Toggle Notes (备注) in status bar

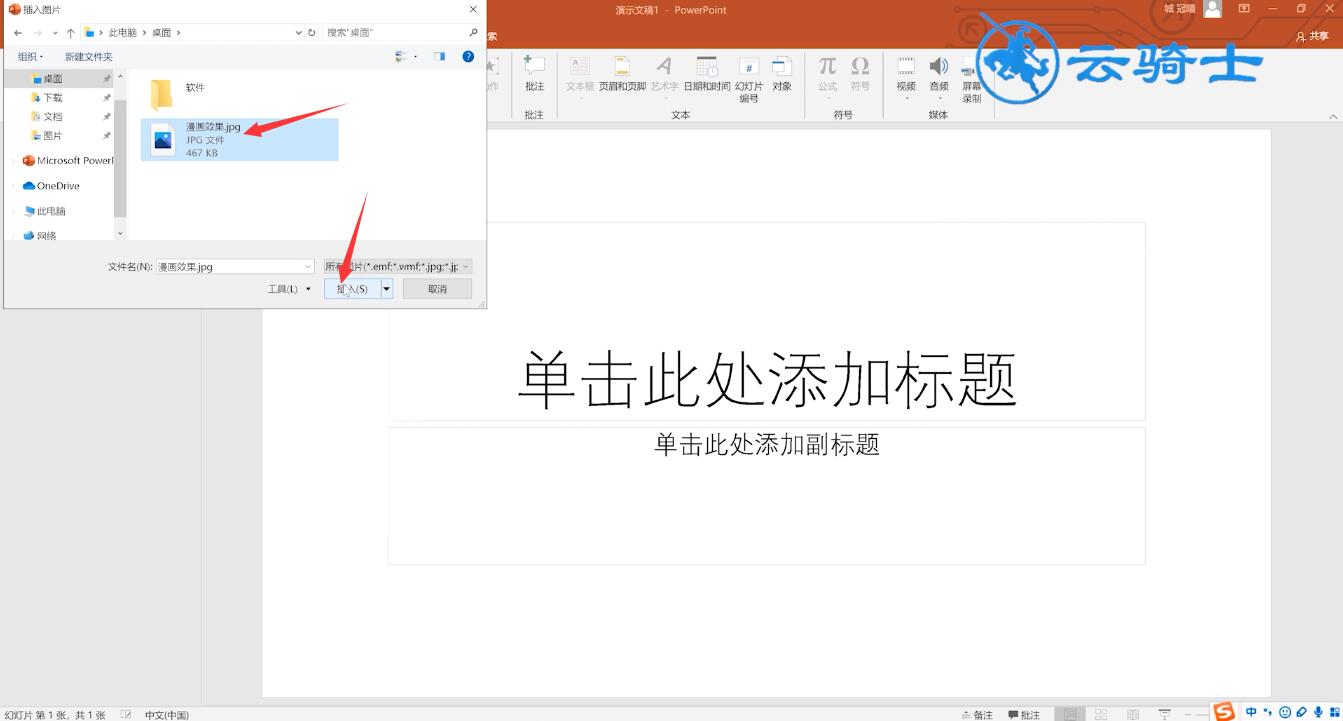pos(977,714)
